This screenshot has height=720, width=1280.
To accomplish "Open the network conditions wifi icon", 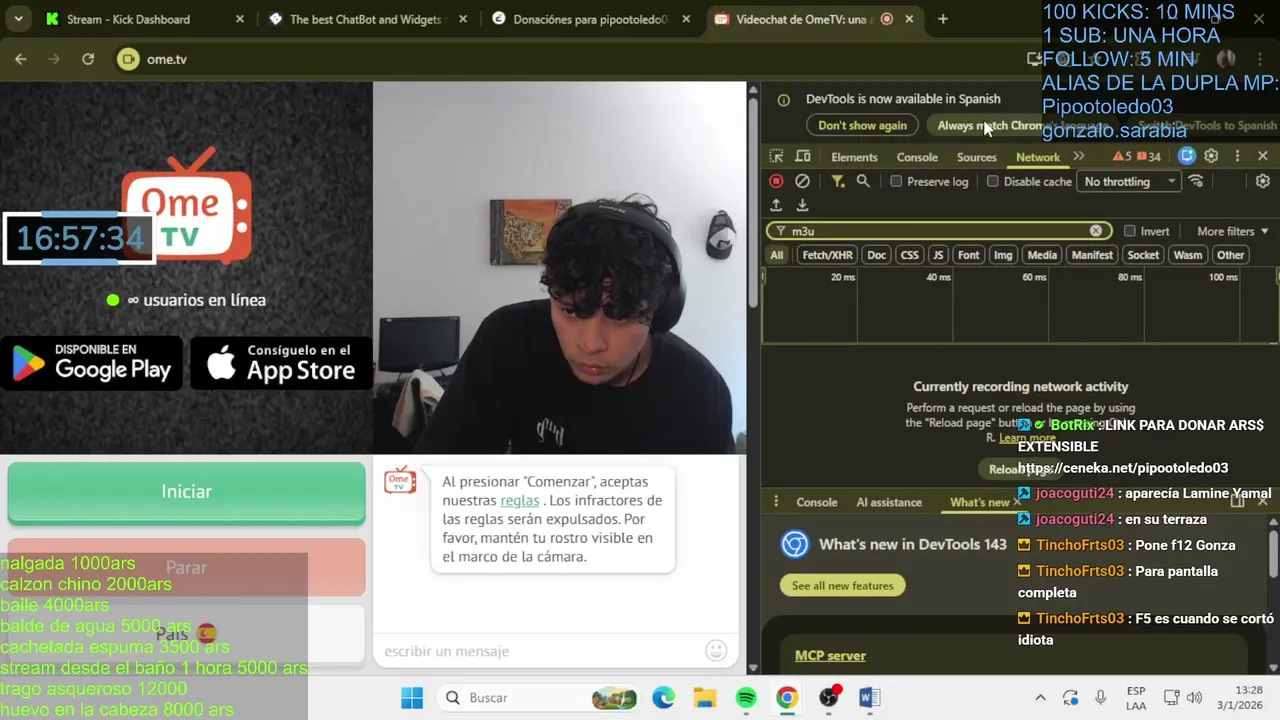I will tap(1196, 181).
